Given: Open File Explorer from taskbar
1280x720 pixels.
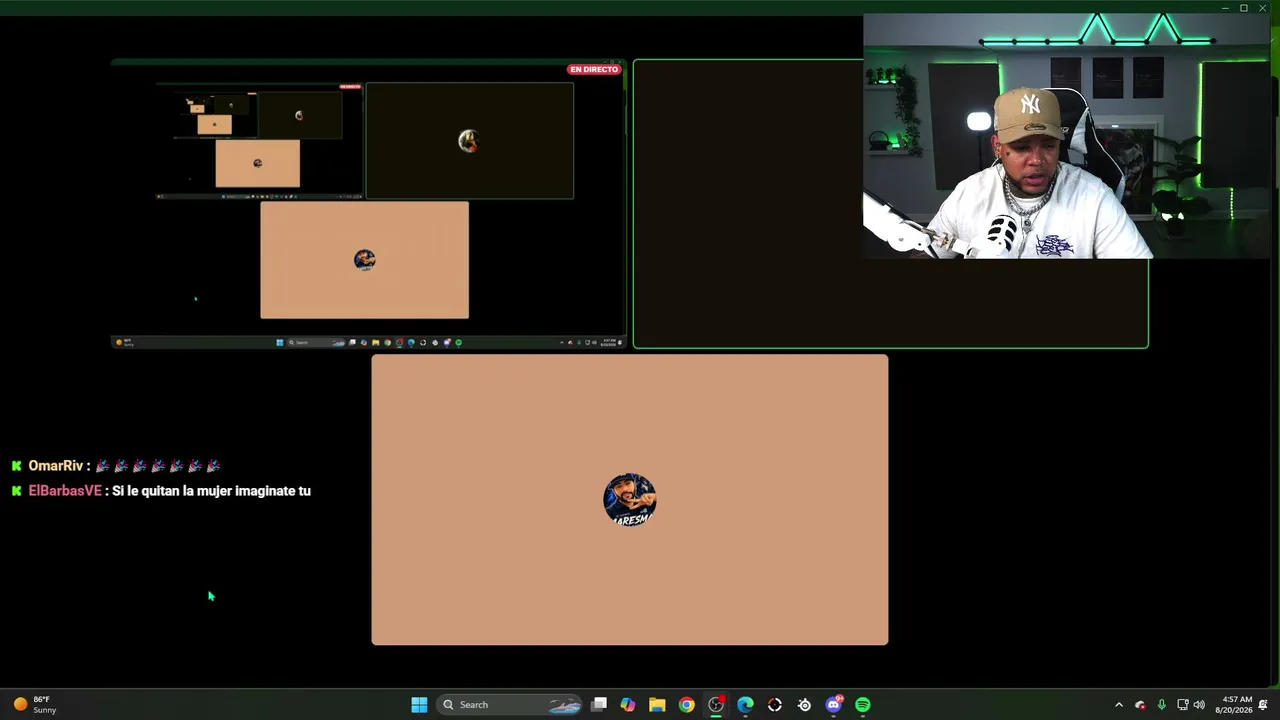Looking at the screenshot, I should click(657, 705).
